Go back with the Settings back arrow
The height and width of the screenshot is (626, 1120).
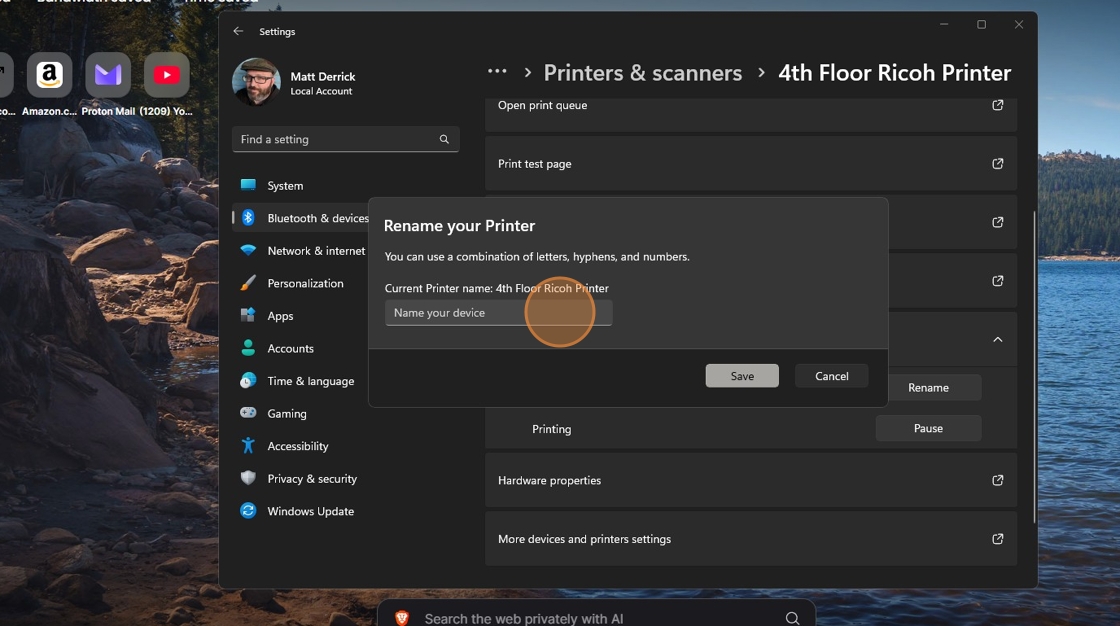[238, 32]
